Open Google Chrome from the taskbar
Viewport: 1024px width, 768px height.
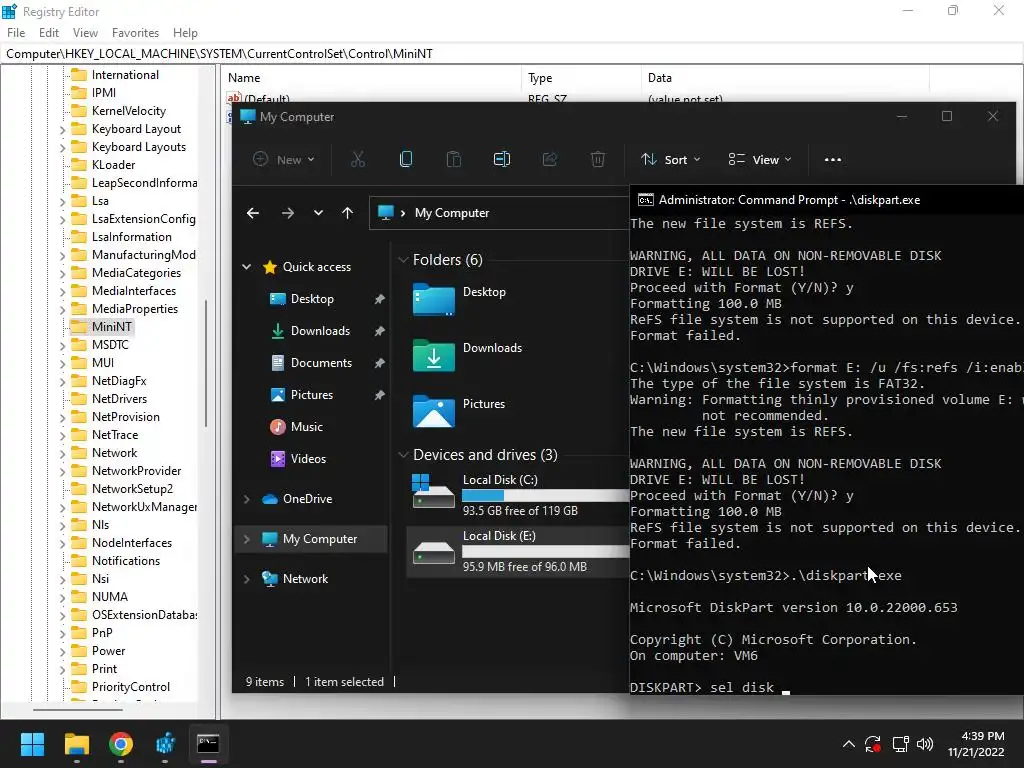(121, 744)
